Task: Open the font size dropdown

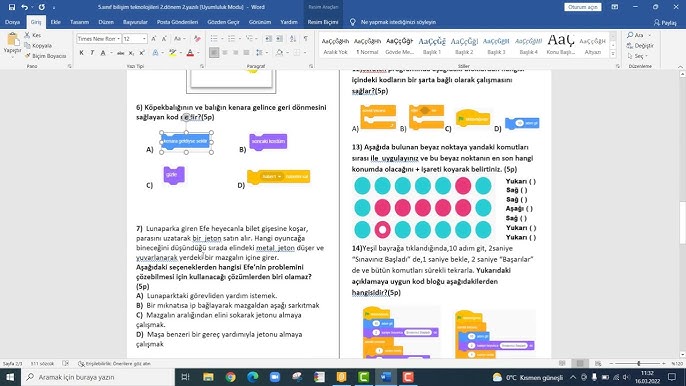Action: (x=144, y=39)
